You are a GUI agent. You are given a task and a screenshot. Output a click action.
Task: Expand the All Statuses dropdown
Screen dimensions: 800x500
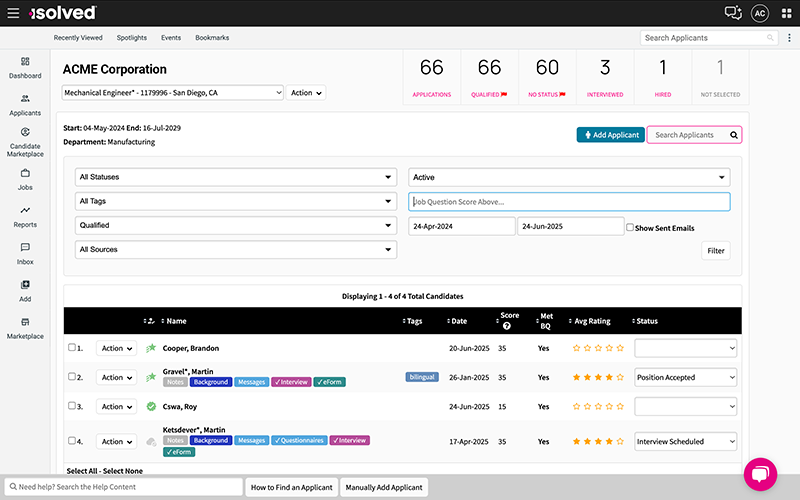[236, 177]
